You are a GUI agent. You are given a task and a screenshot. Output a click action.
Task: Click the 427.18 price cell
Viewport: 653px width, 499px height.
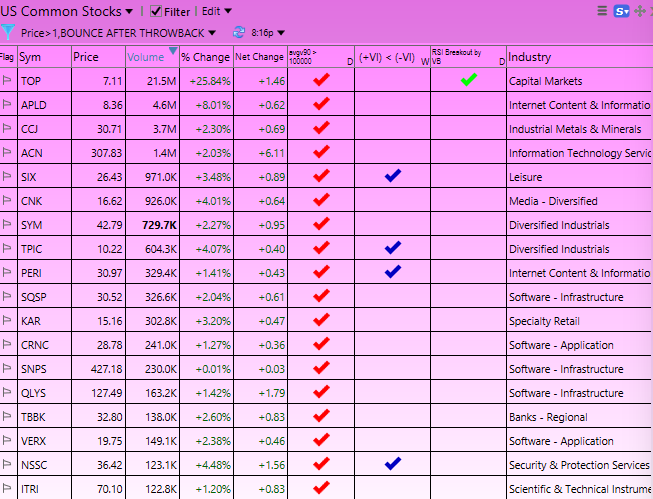click(x=98, y=369)
